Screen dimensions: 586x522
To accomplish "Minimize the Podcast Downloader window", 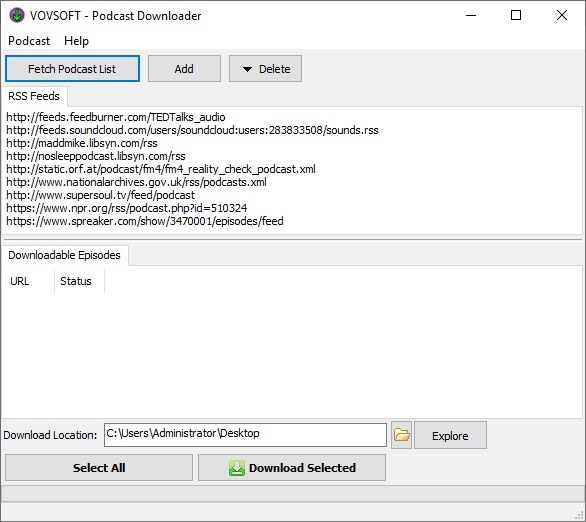I will [x=471, y=15].
